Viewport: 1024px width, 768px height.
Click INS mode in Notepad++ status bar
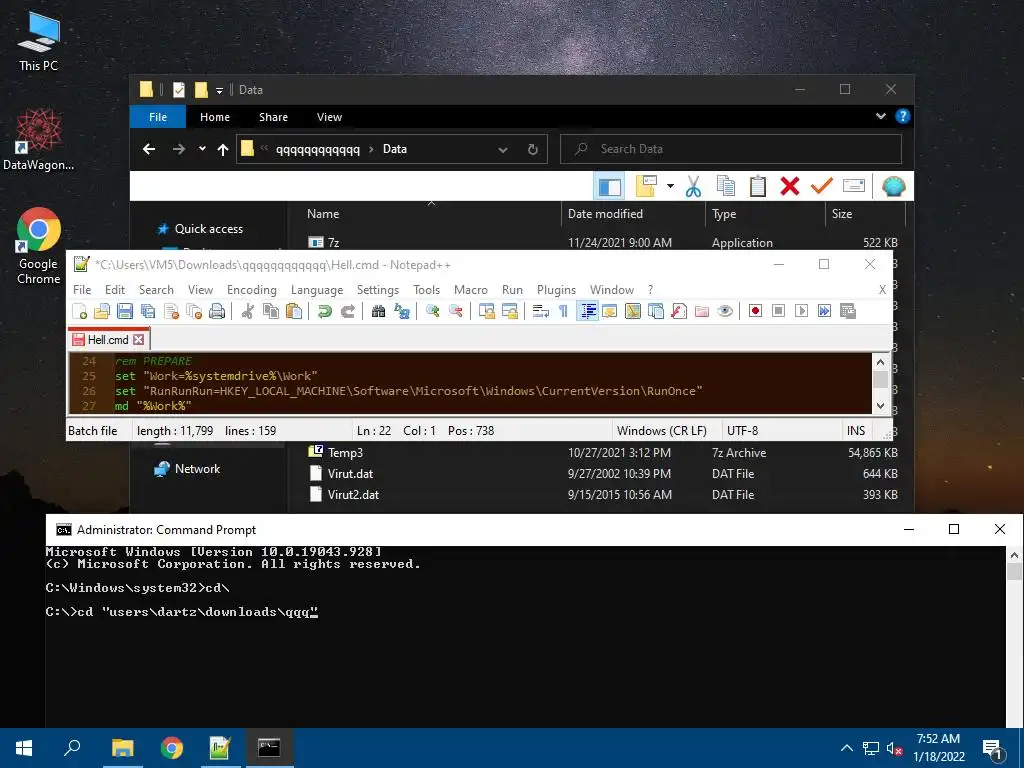pos(856,431)
